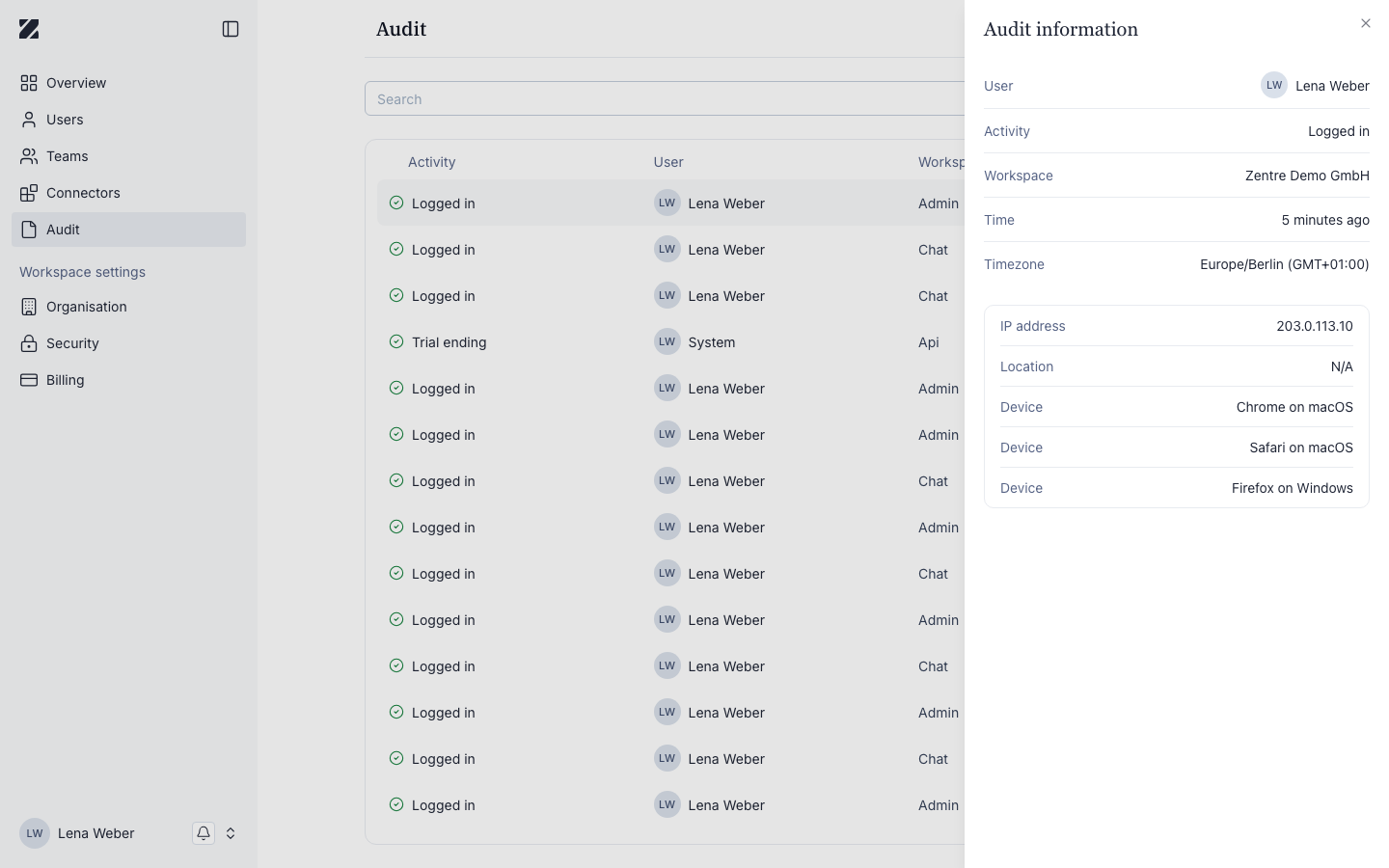Image resolution: width=1389 pixels, height=868 pixels.
Task: Open Security settings
Action: [x=128, y=343]
